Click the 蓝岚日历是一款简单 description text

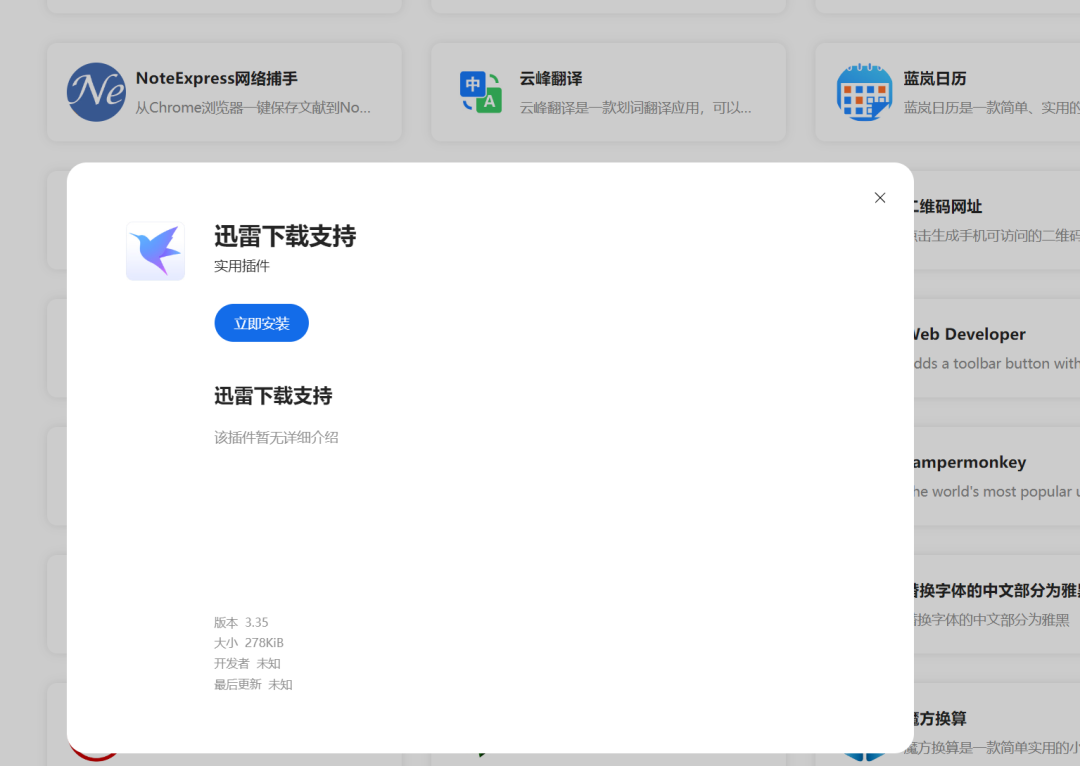991,107
